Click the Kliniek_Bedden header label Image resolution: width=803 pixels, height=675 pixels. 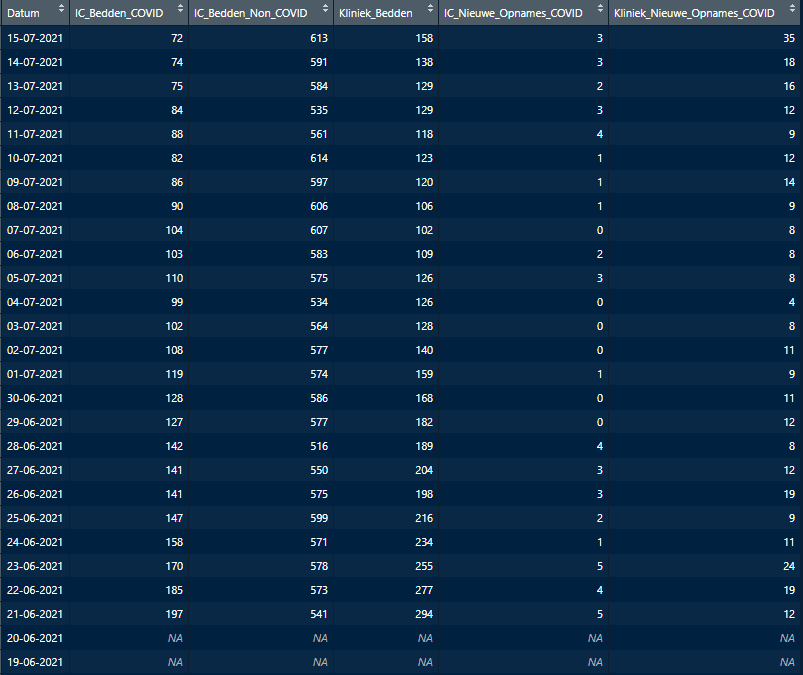375,13
